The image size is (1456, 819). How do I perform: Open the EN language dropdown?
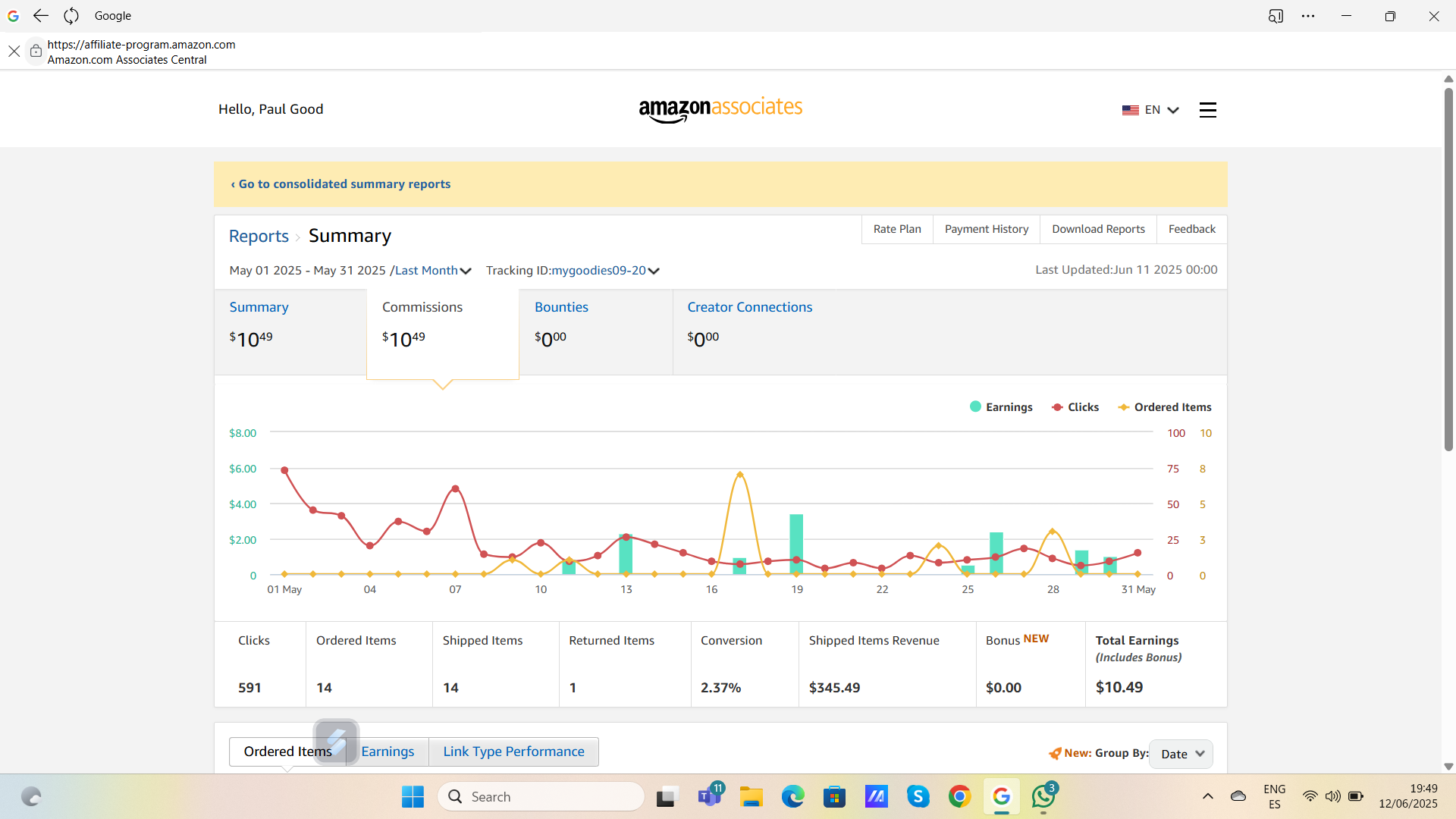(x=1161, y=110)
